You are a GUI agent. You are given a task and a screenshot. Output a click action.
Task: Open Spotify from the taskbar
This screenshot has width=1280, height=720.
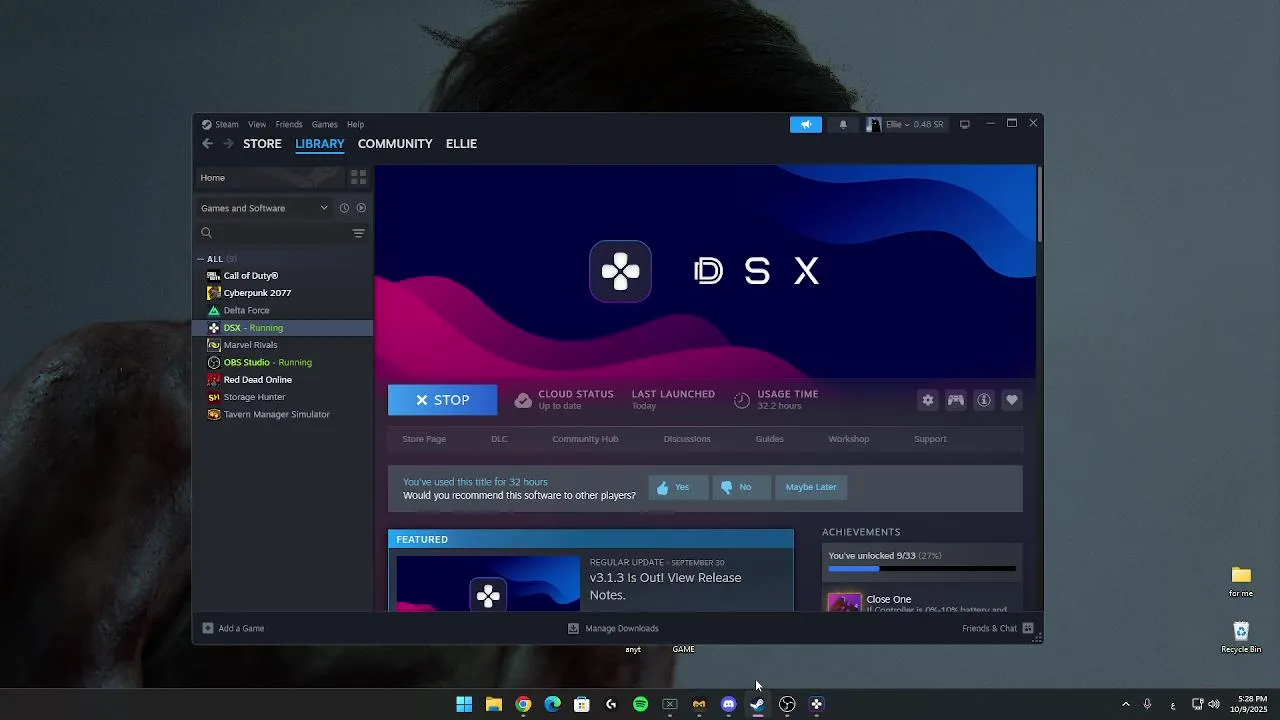[641, 704]
